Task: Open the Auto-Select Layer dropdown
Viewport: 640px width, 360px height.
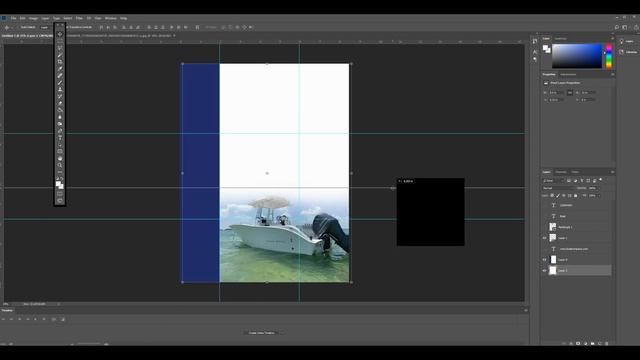Action: click(x=45, y=27)
